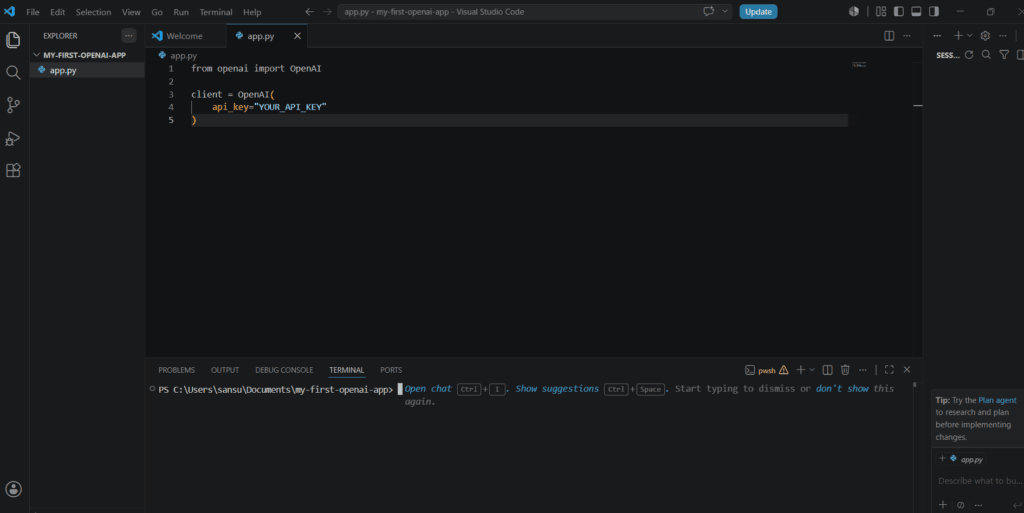Switch to the Problems panel tab
The width and height of the screenshot is (1024, 513).
tap(176, 370)
